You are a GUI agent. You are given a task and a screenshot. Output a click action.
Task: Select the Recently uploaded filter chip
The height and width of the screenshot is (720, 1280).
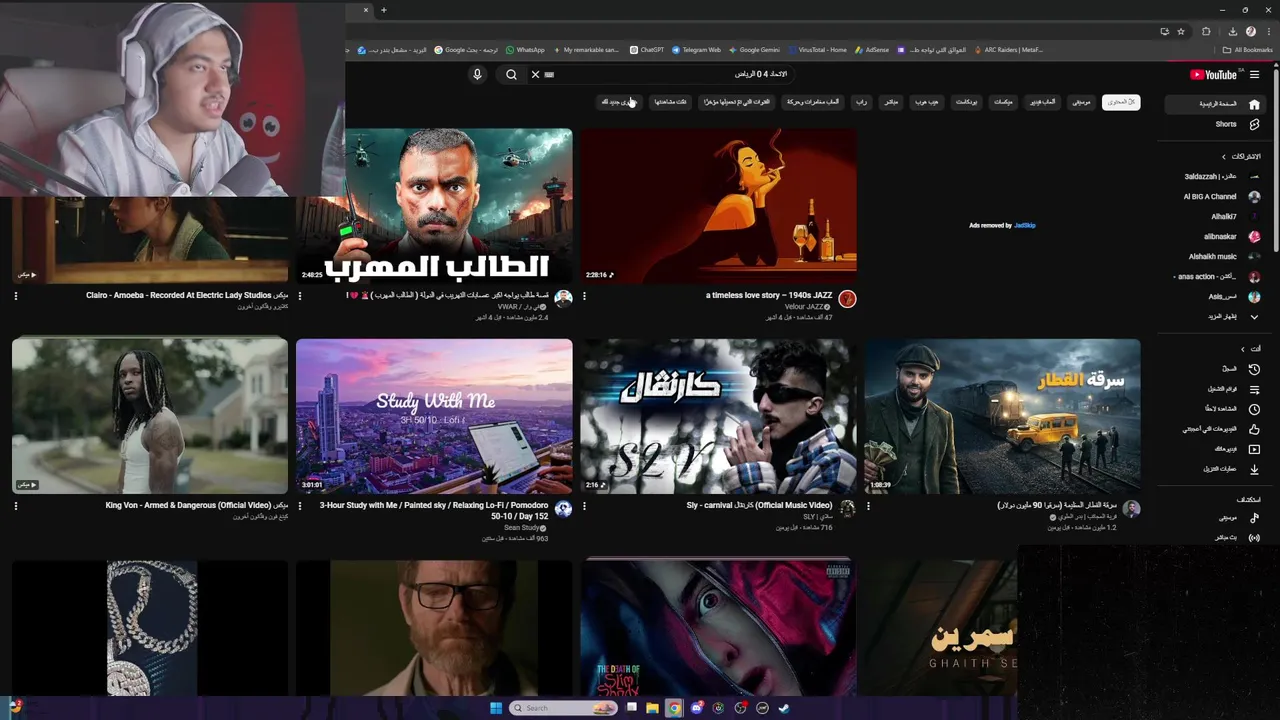coord(737,102)
